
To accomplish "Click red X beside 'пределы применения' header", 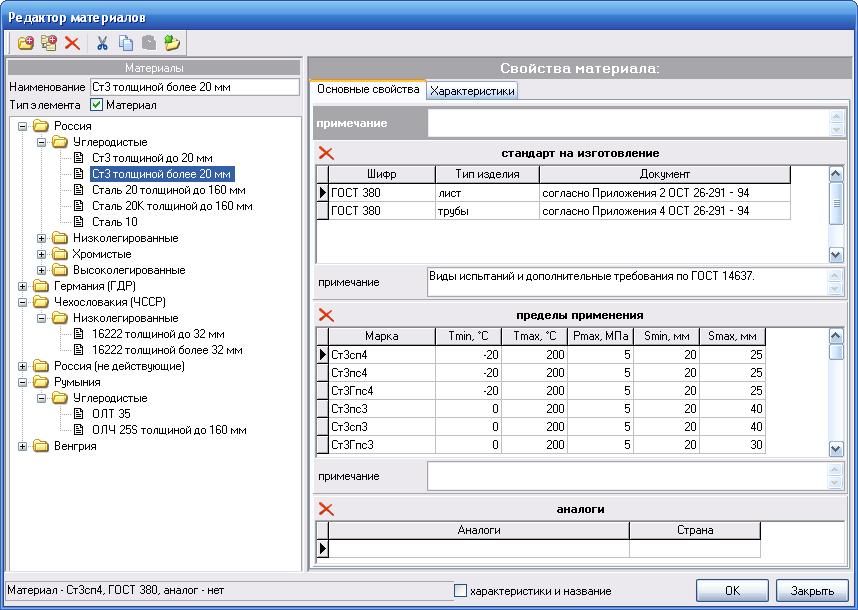I will tap(326, 315).
